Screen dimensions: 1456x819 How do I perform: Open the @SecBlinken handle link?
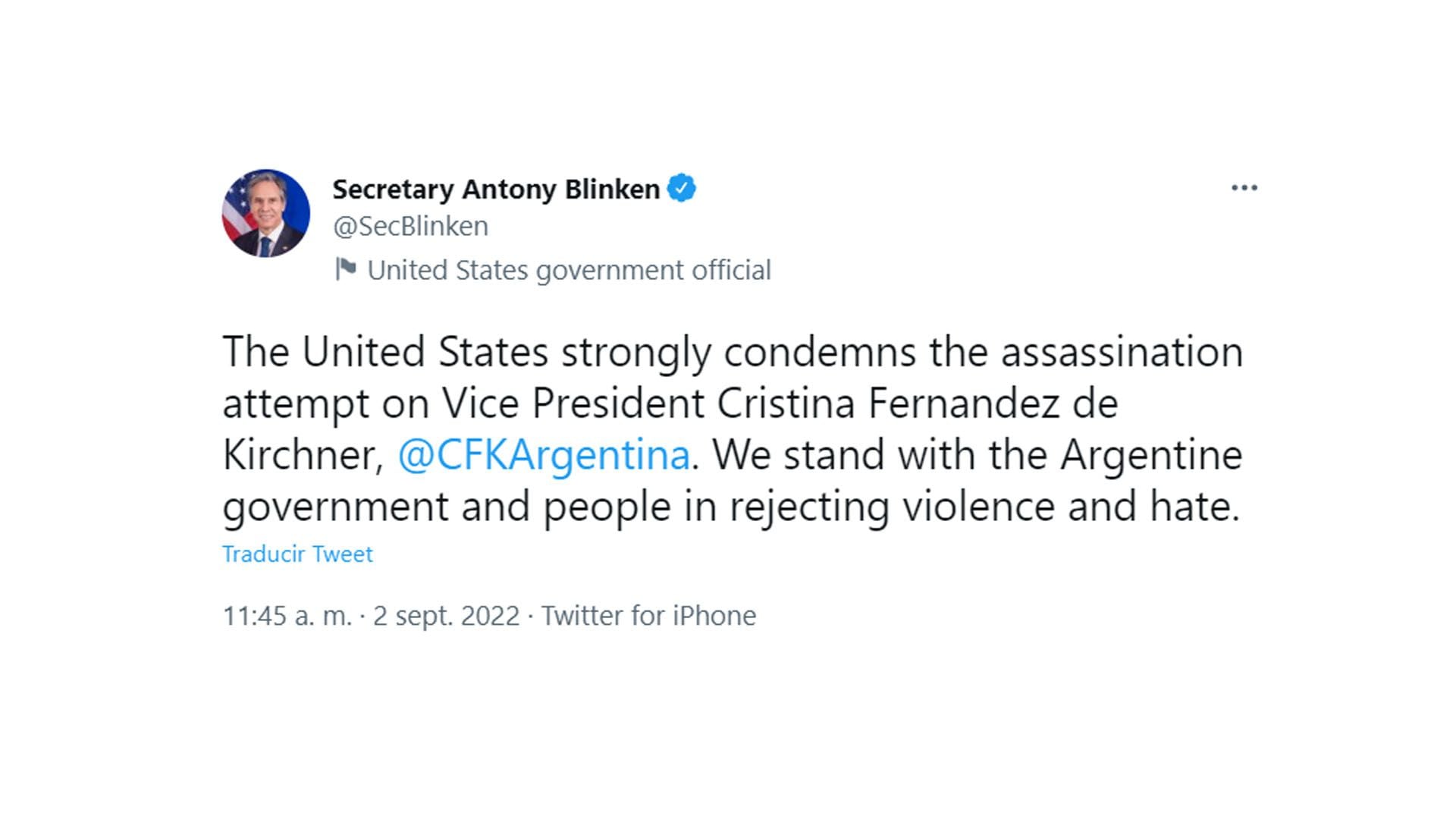click(x=410, y=226)
